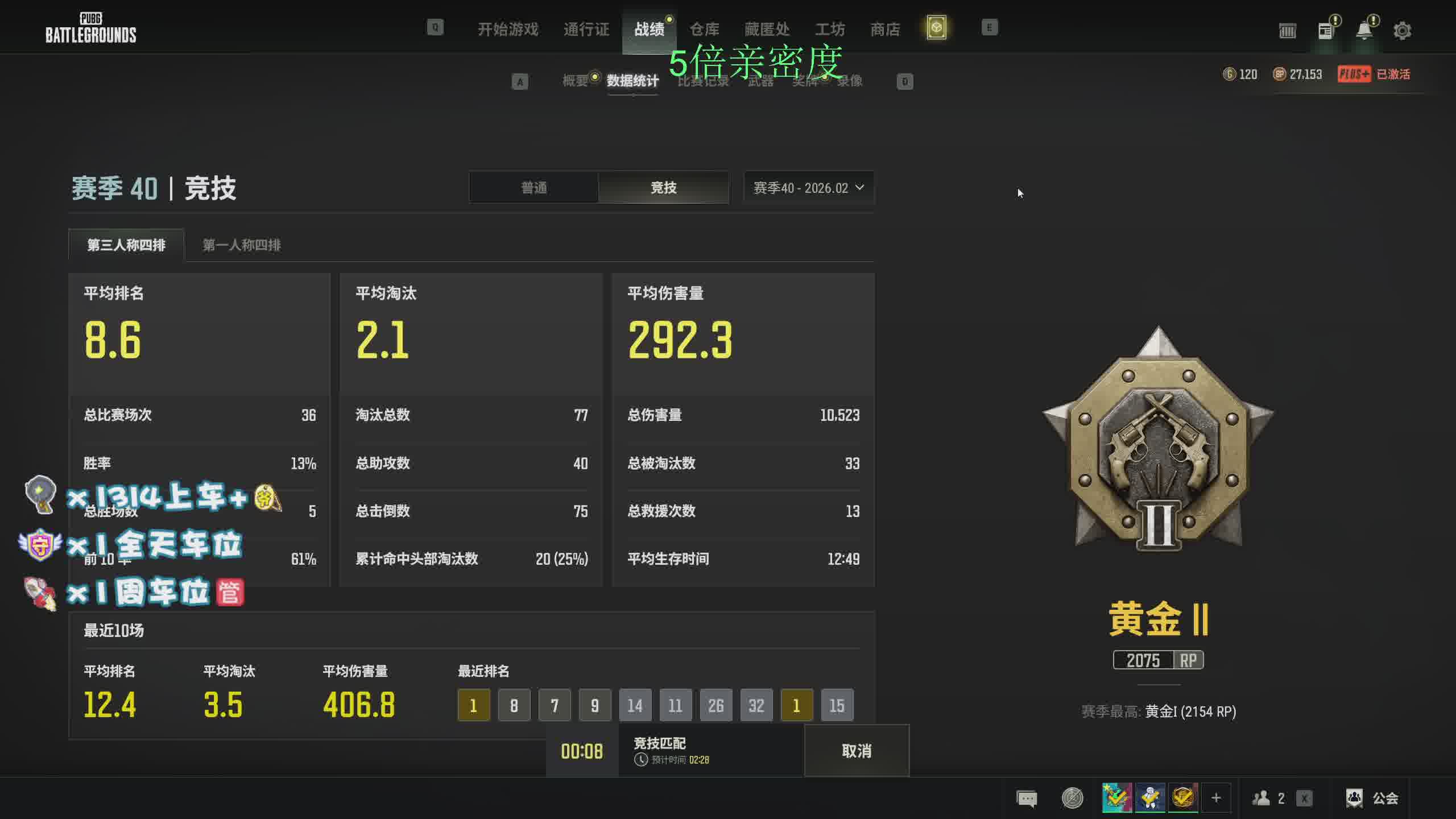Open the 公会 guild icon
The height and width of the screenshot is (819, 1456).
(1354, 798)
